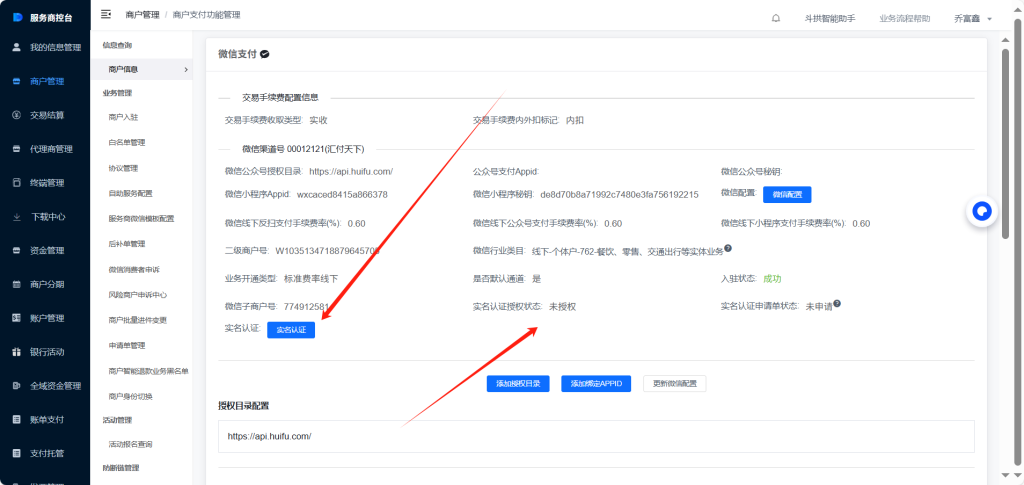Open 服务商微信模板配置 submenu item
Image resolution: width=1024 pixels, height=485 pixels.
[141, 219]
